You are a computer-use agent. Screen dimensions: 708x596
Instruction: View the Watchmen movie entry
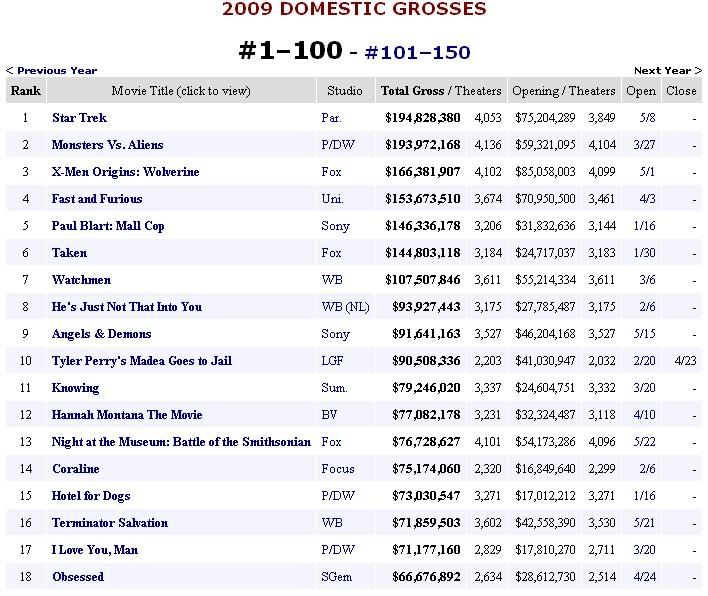(81, 280)
